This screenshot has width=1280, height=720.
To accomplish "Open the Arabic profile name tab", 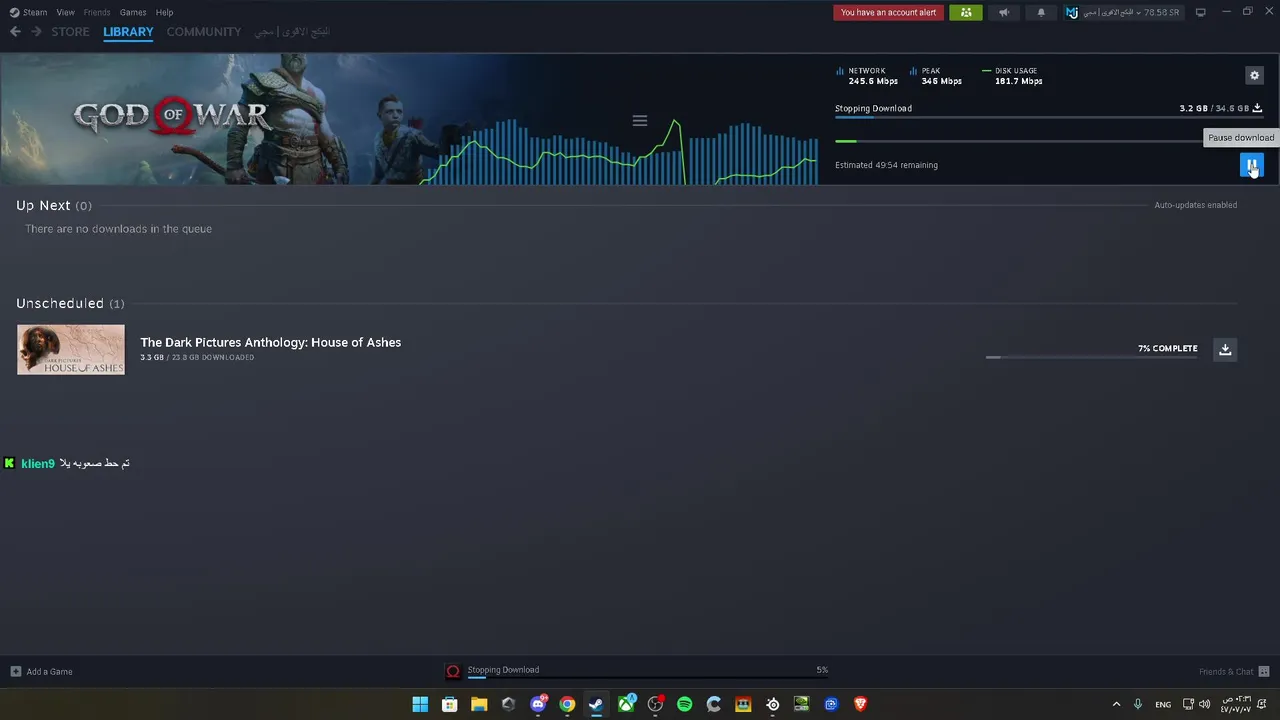I will pos(292,32).
